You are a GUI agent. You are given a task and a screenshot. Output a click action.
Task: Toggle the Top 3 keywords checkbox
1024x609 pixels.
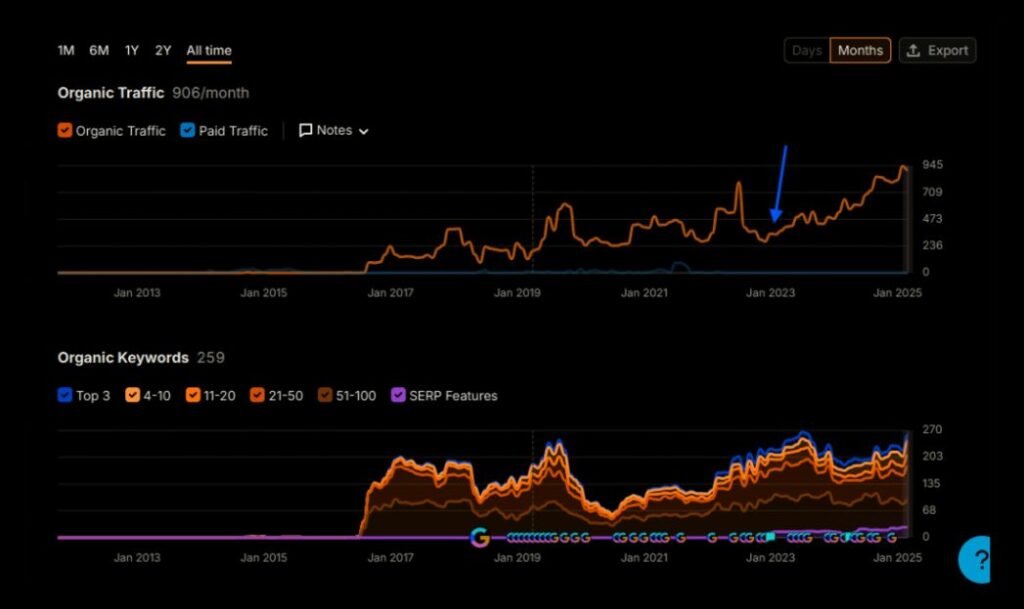click(x=65, y=395)
